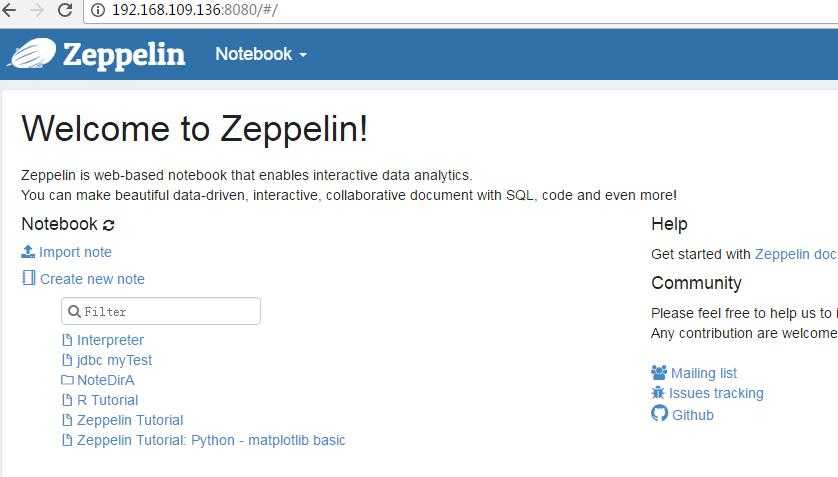838x477 pixels.
Task: Click the Import note upload icon
Action: tap(28, 252)
